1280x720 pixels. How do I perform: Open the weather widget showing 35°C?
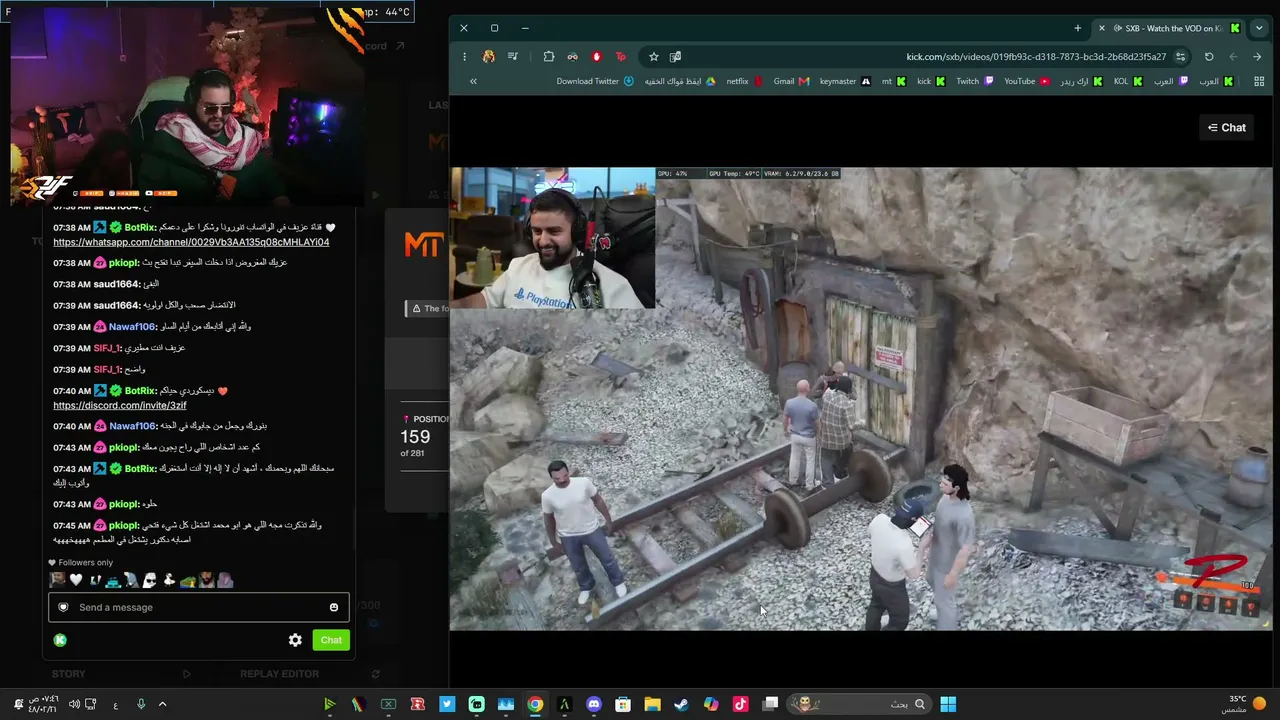(x=1246, y=704)
